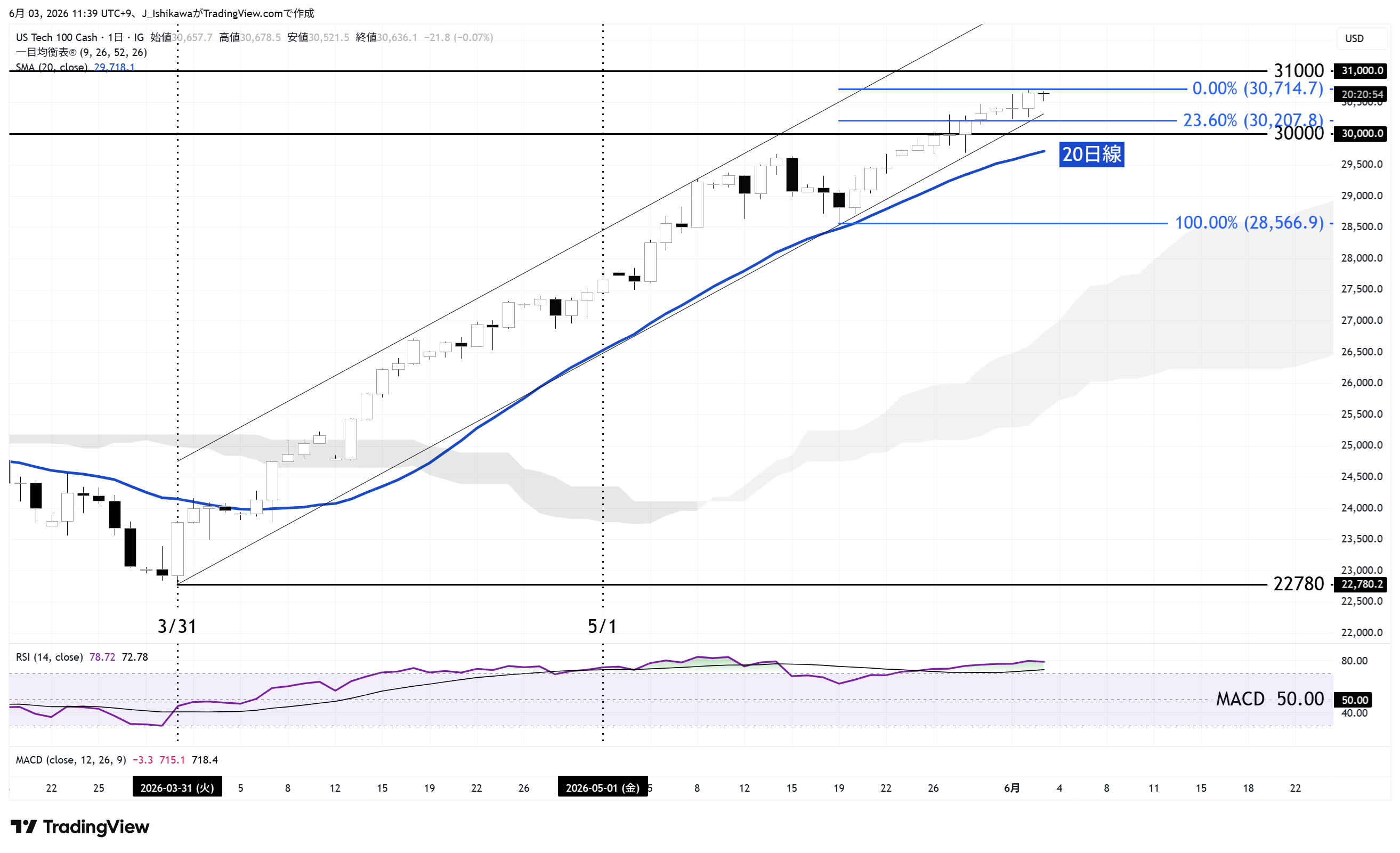This screenshot has width=1400, height=853.
Task: Click the 24,000.0 price axis tick
Action: click(1362, 507)
